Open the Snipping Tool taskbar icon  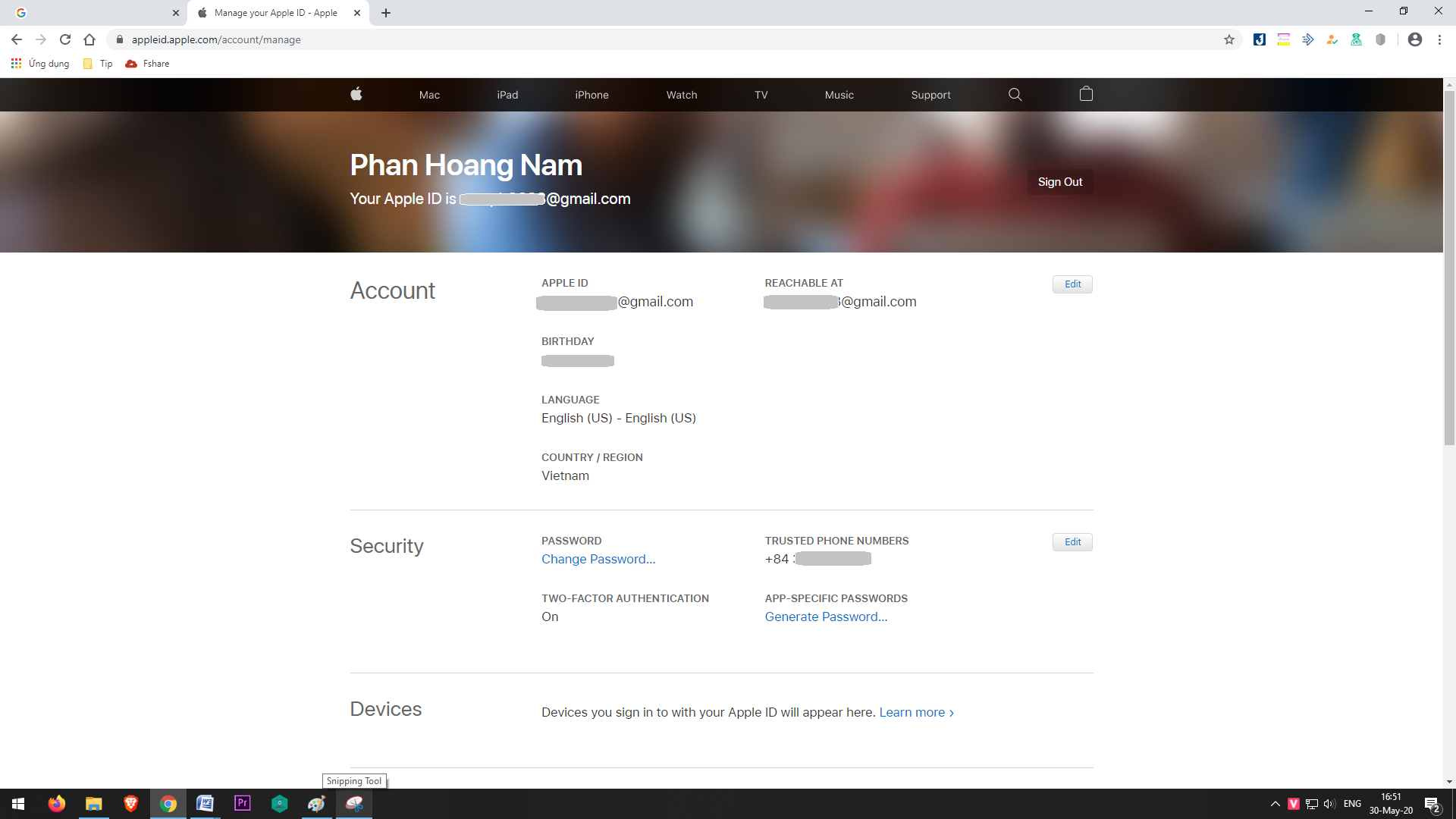354,804
